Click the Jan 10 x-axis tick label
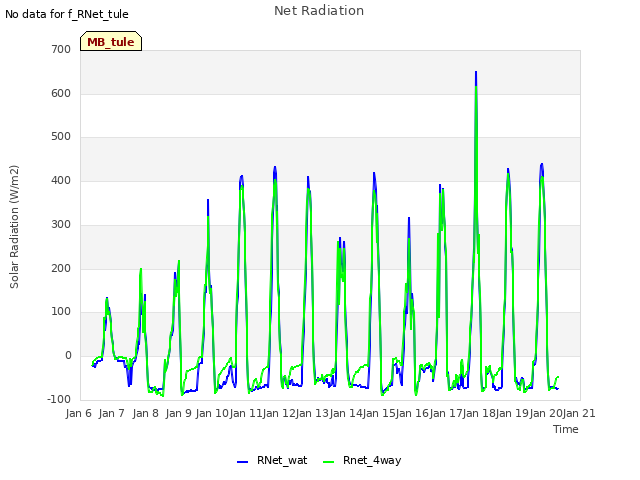 pos(212,413)
